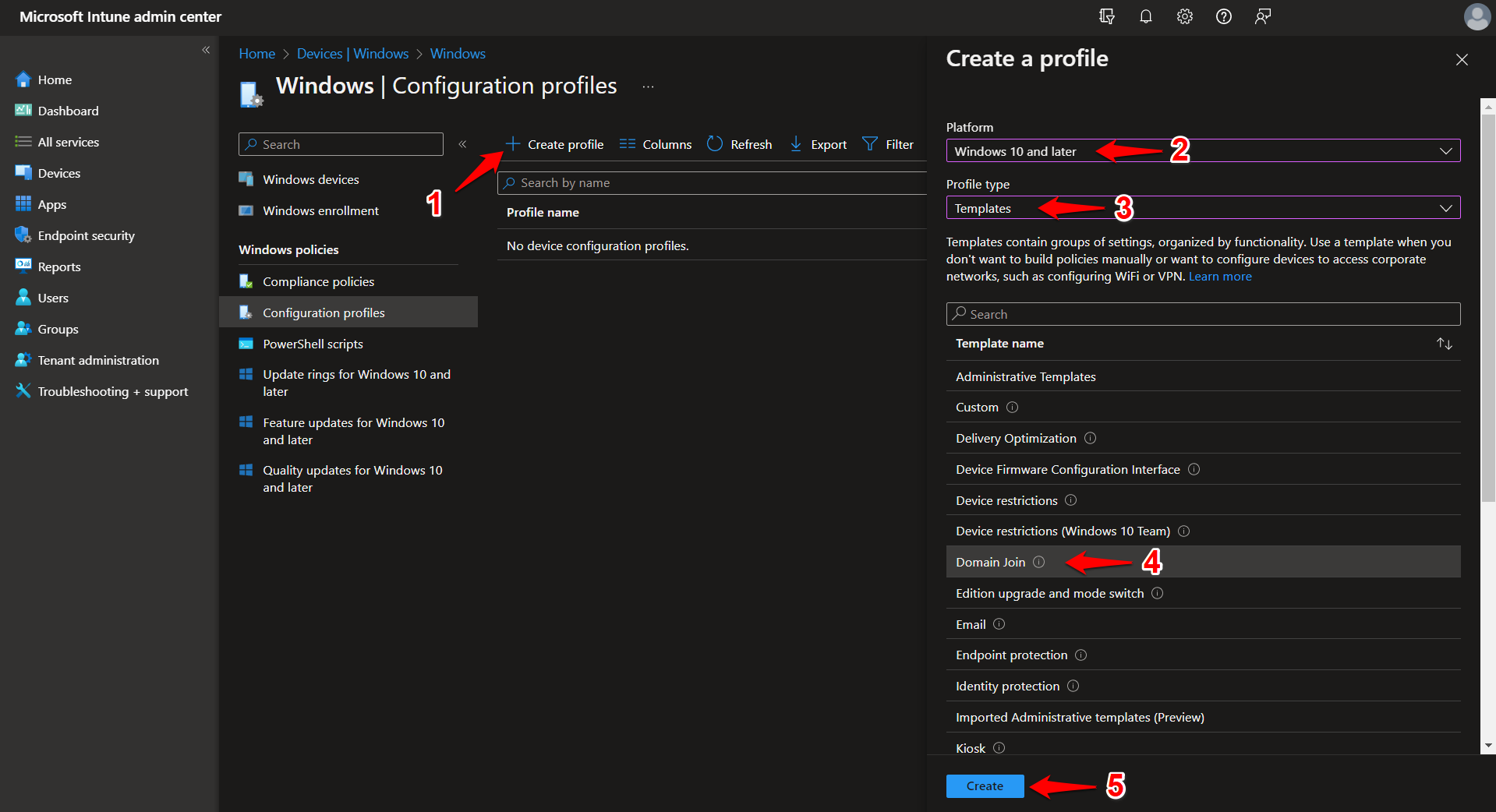Select the Administrative Templates template
Screen dimensions: 1496x812
(x=1202, y=376)
